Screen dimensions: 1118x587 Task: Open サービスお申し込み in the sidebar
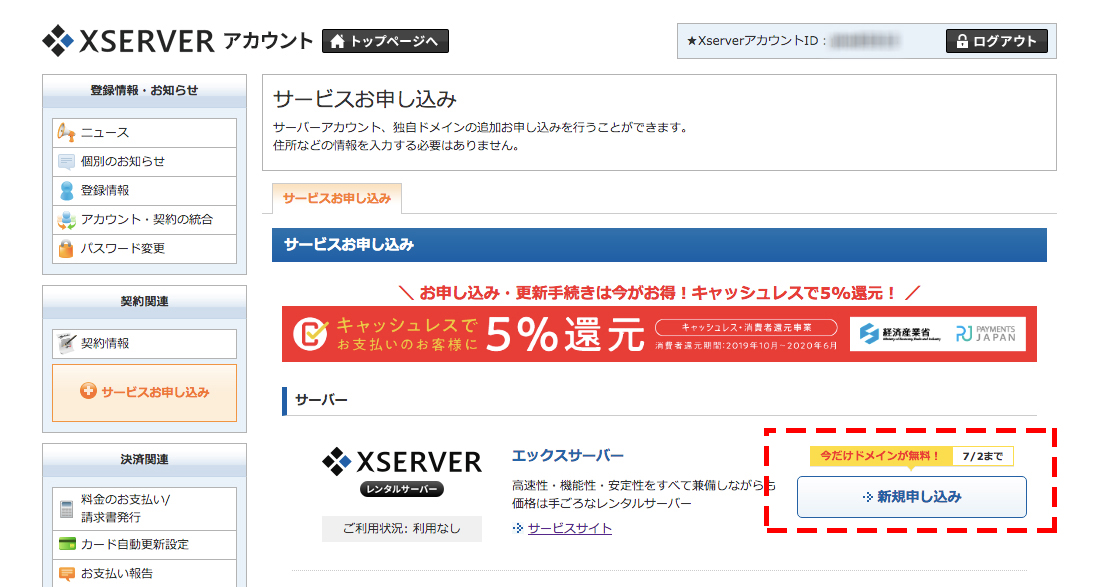pos(145,392)
